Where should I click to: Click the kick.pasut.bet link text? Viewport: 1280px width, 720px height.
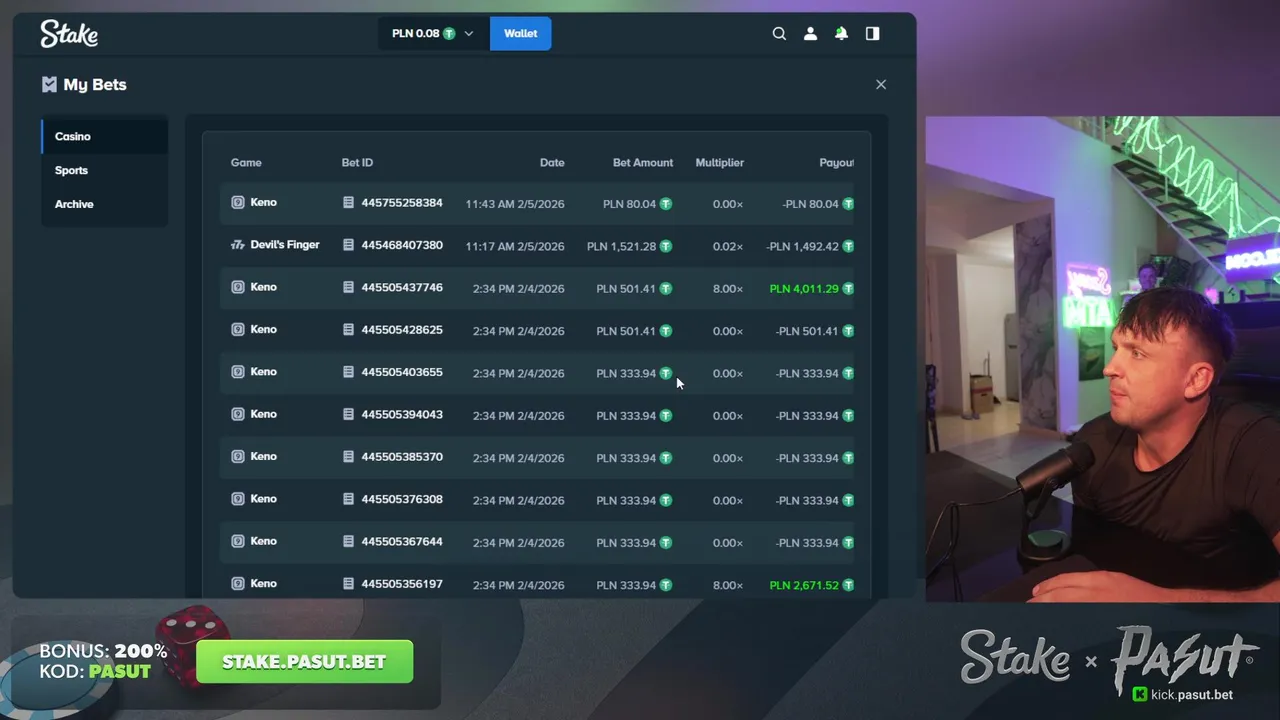[1192, 694]
